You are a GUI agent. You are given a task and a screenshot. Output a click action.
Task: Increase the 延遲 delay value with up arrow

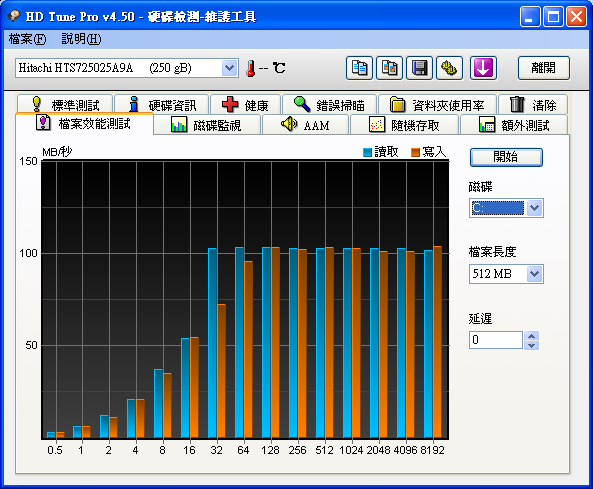pyautogui.click(x=531, y=336)
